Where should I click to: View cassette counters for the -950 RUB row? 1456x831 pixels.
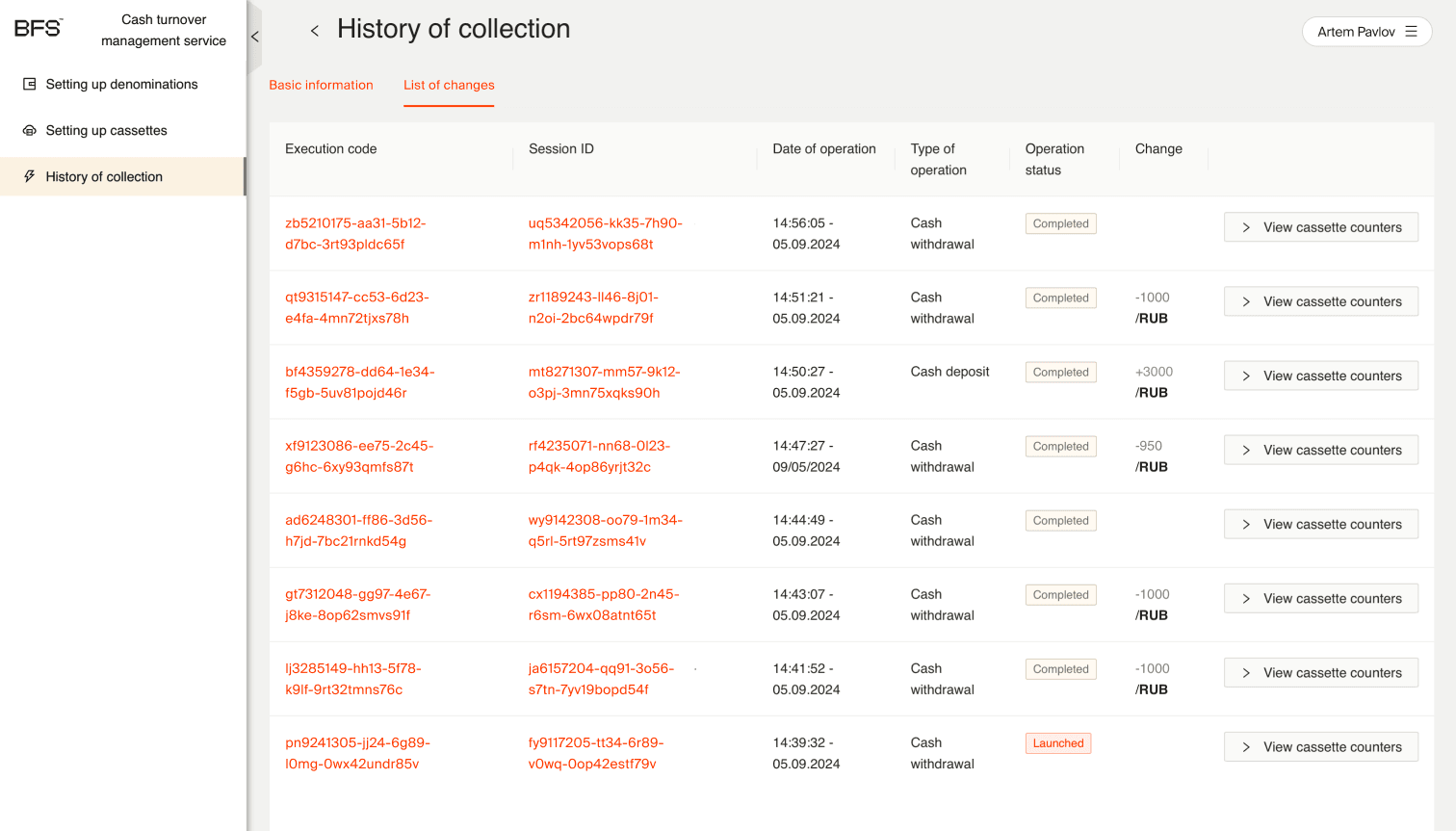(1320, 450)
